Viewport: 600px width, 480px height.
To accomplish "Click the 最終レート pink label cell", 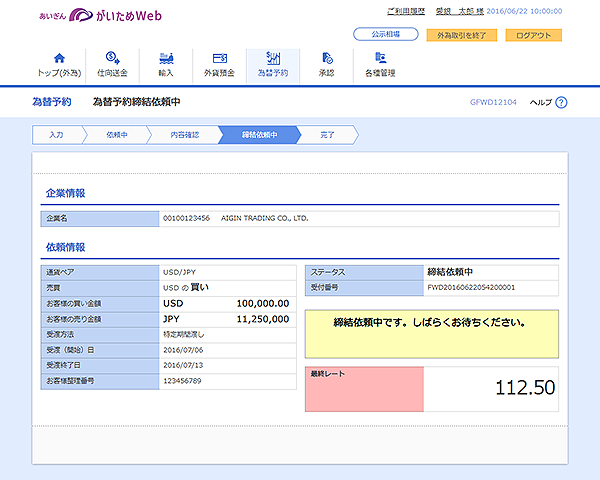I will 364,389.
